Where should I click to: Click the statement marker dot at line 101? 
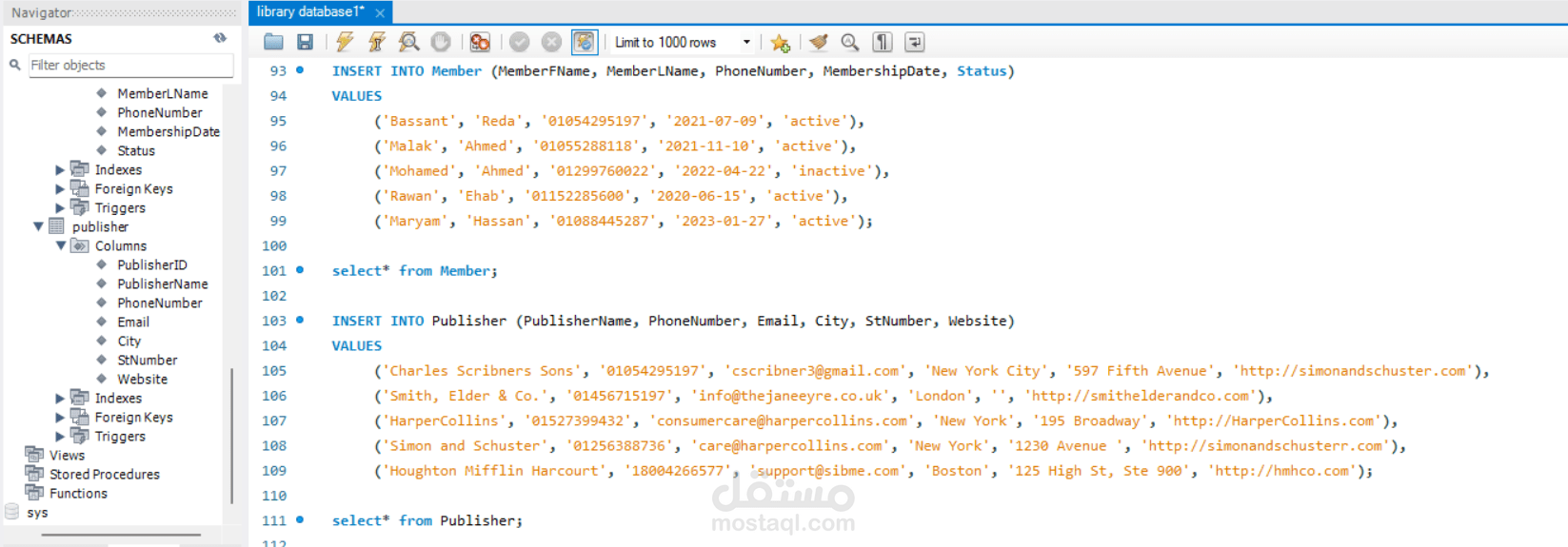[x=300, y=270]
